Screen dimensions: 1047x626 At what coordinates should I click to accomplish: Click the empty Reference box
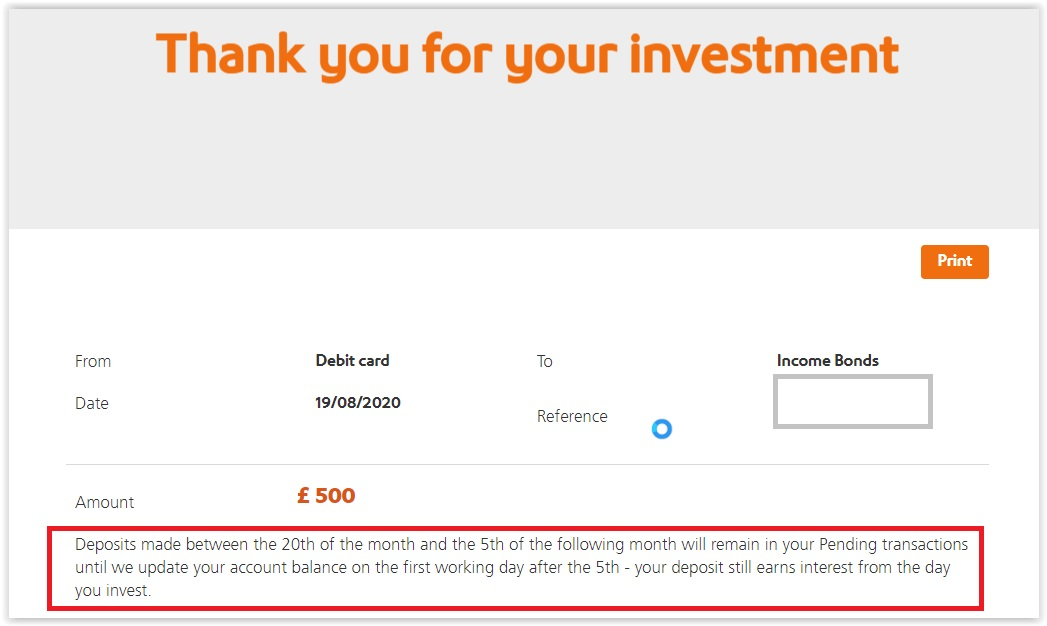(x=852, y=401)
